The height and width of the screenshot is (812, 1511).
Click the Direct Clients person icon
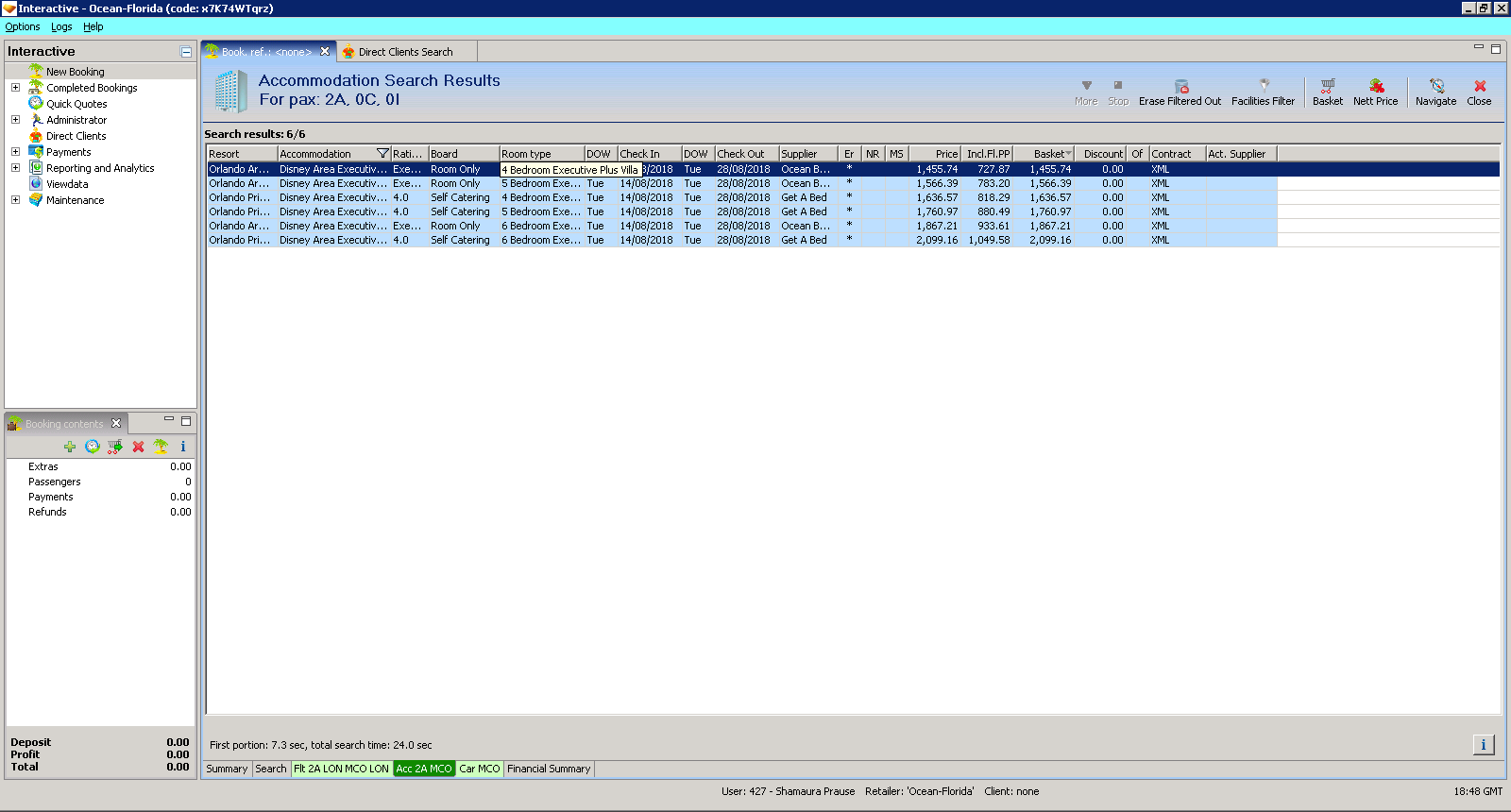pyautogui.click(x=36, y=135)
